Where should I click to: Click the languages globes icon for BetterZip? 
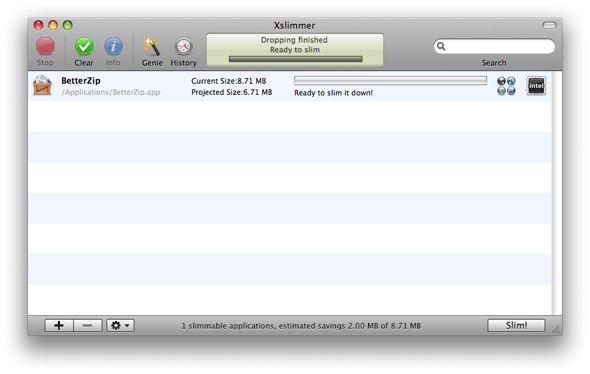coord(506,86)
